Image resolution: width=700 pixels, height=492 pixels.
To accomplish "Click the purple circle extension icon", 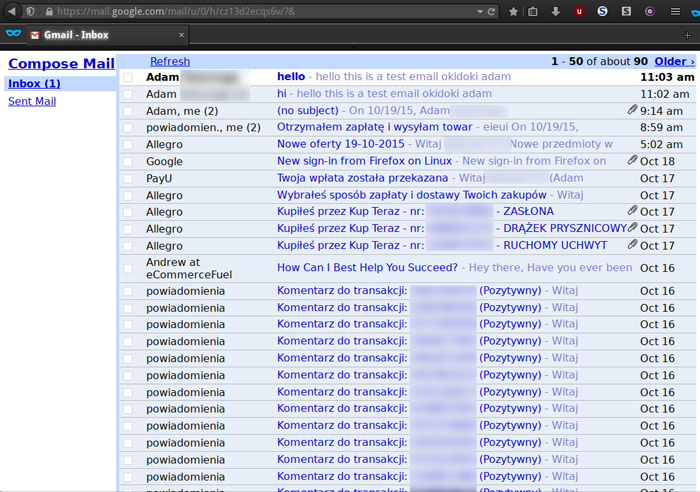I will point(650,12).
